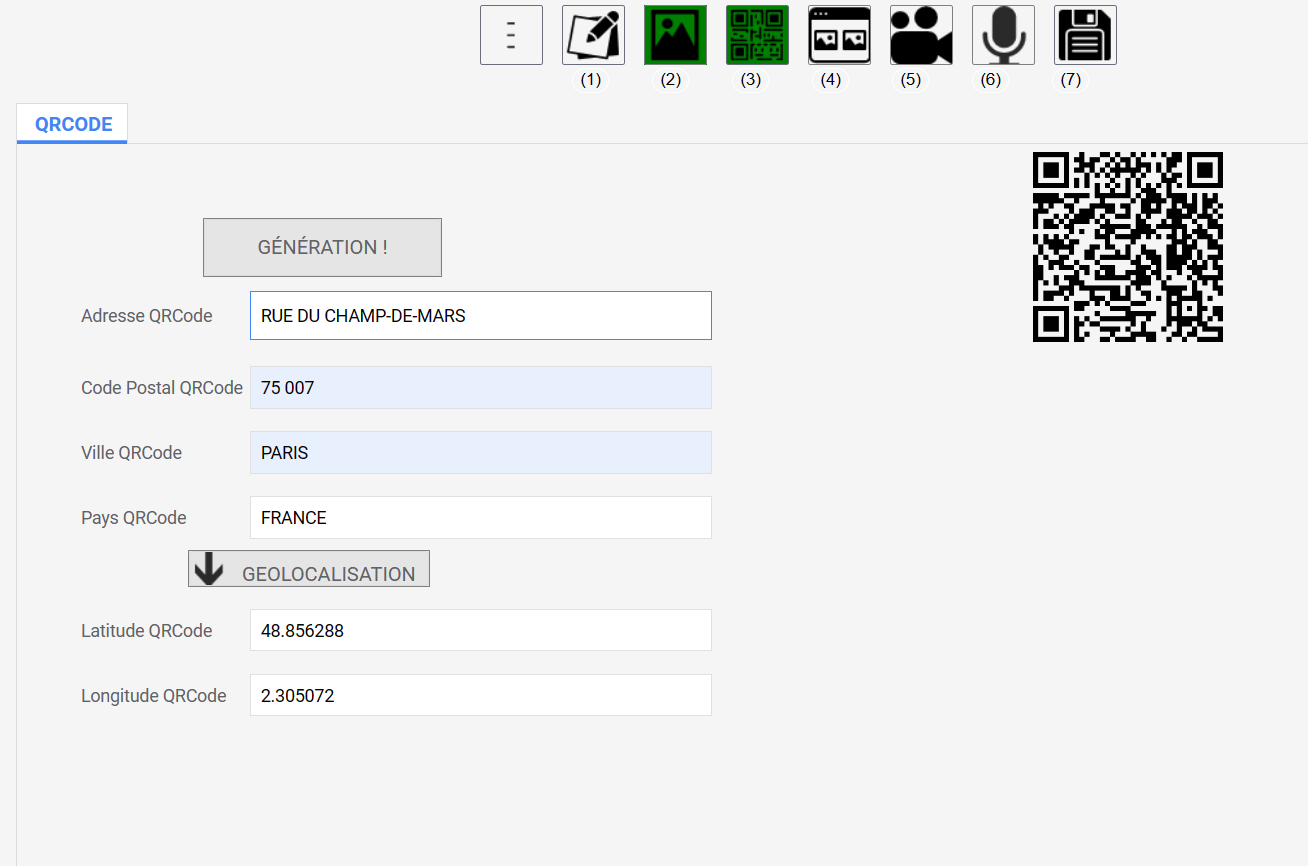Viewport: 1308px width, 866px height.
Task: Click the (7) label under save icon
Action: tap(1070, 80)
